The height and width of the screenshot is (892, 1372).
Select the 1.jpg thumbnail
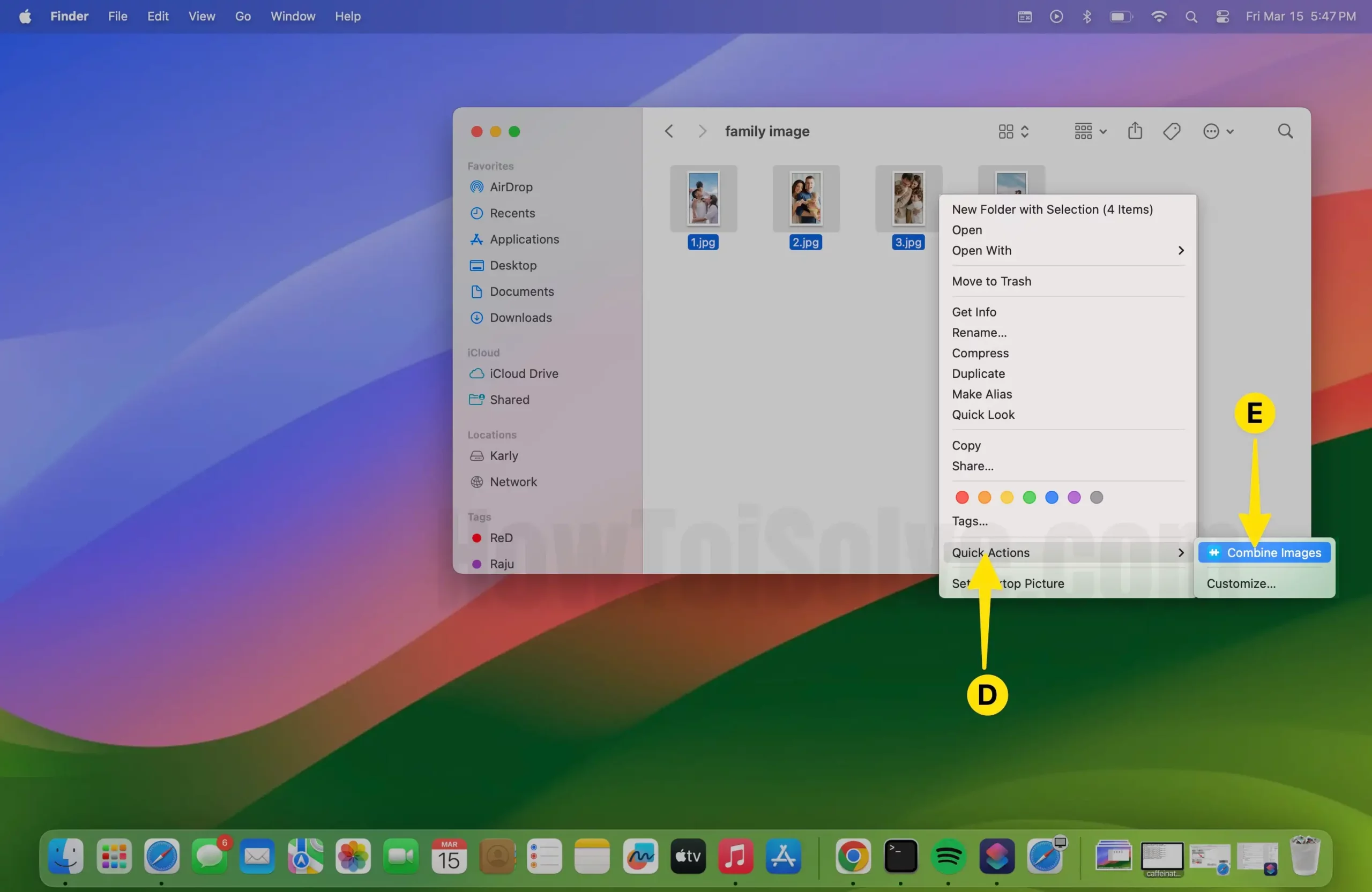pos(703,199)
